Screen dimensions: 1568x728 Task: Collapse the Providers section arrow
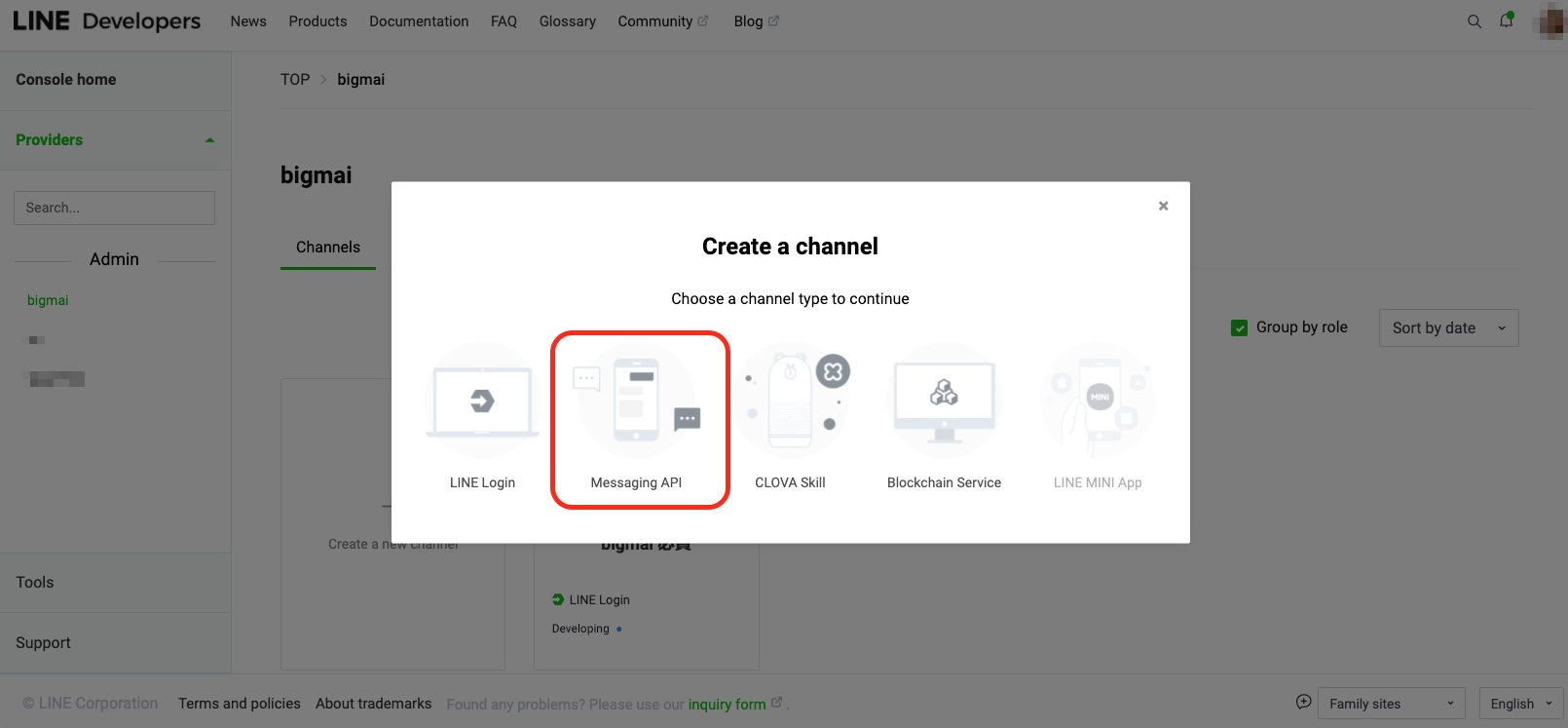click(209, 140)
